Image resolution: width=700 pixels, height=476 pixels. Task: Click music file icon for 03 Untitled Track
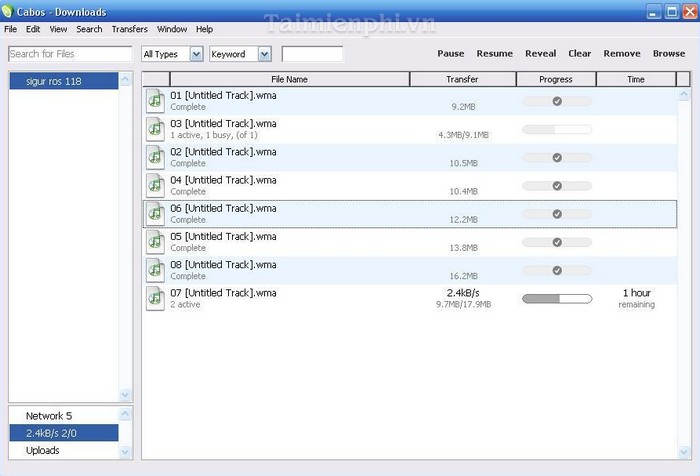155,128
